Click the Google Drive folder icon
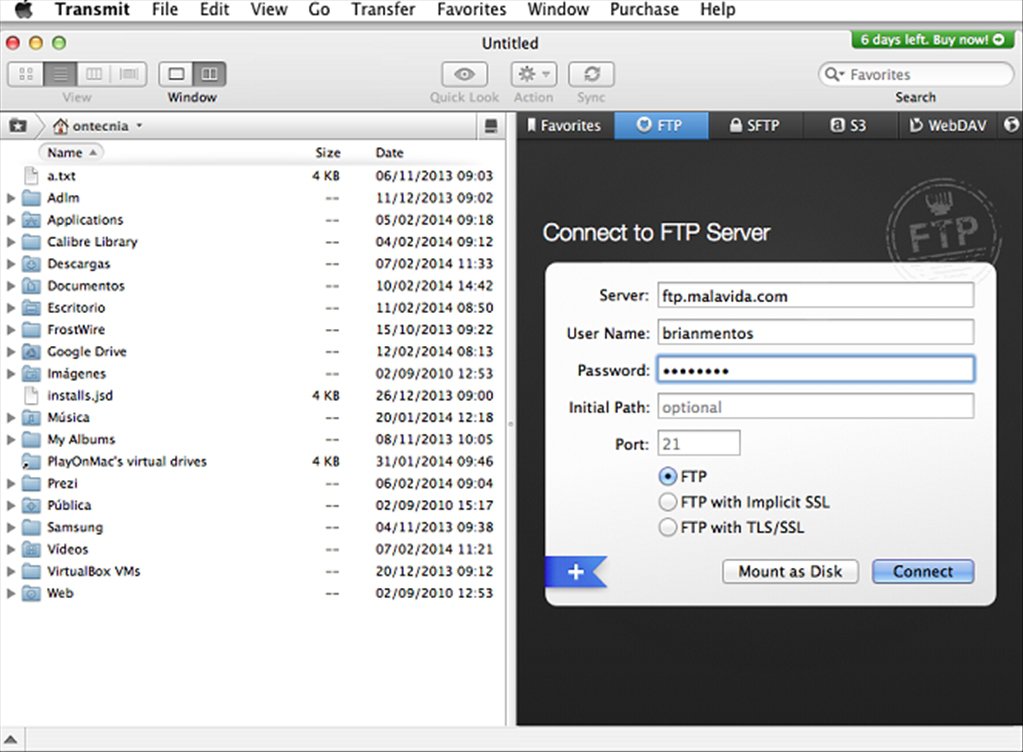 (31, 352)
